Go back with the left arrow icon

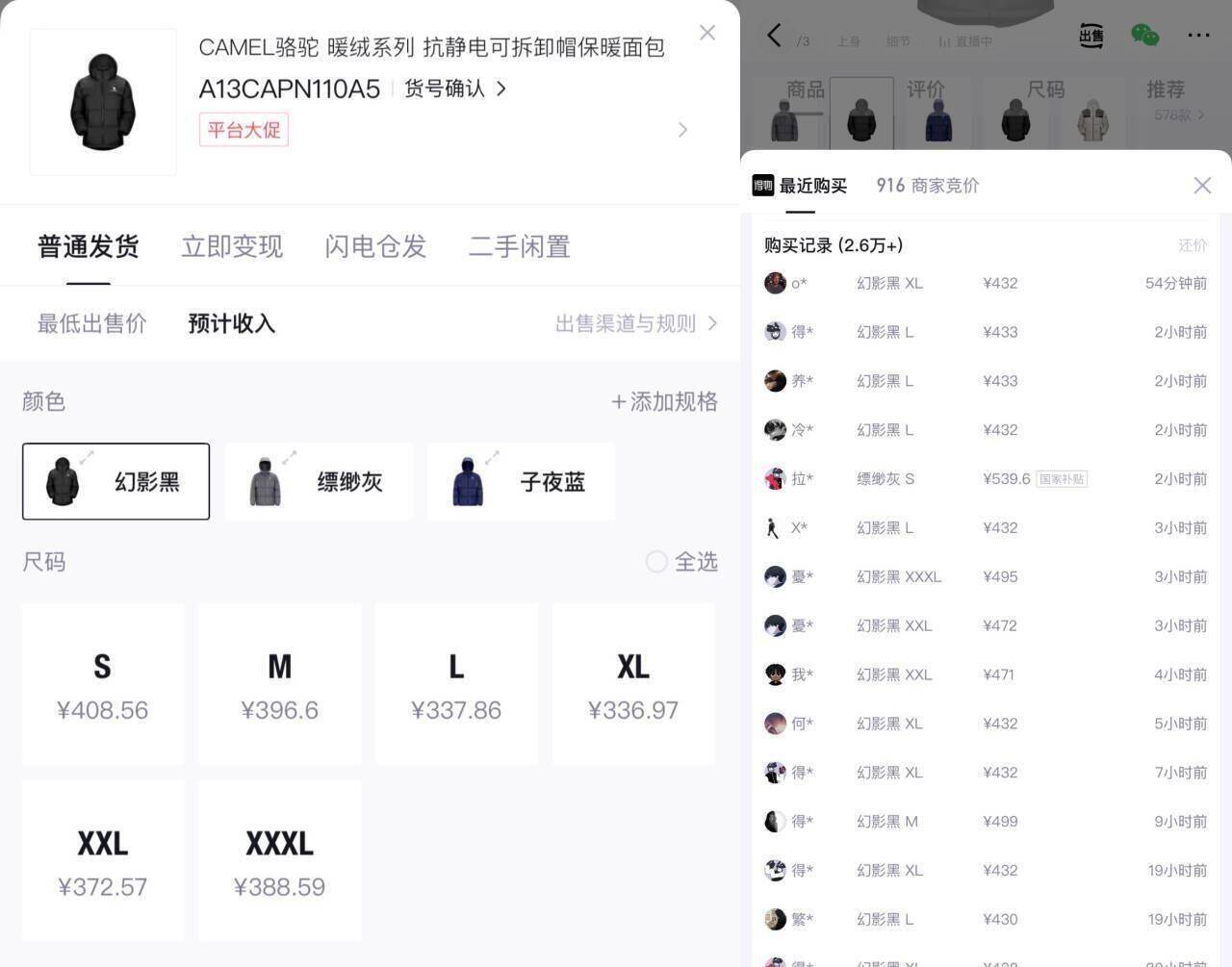pos(775,37)
